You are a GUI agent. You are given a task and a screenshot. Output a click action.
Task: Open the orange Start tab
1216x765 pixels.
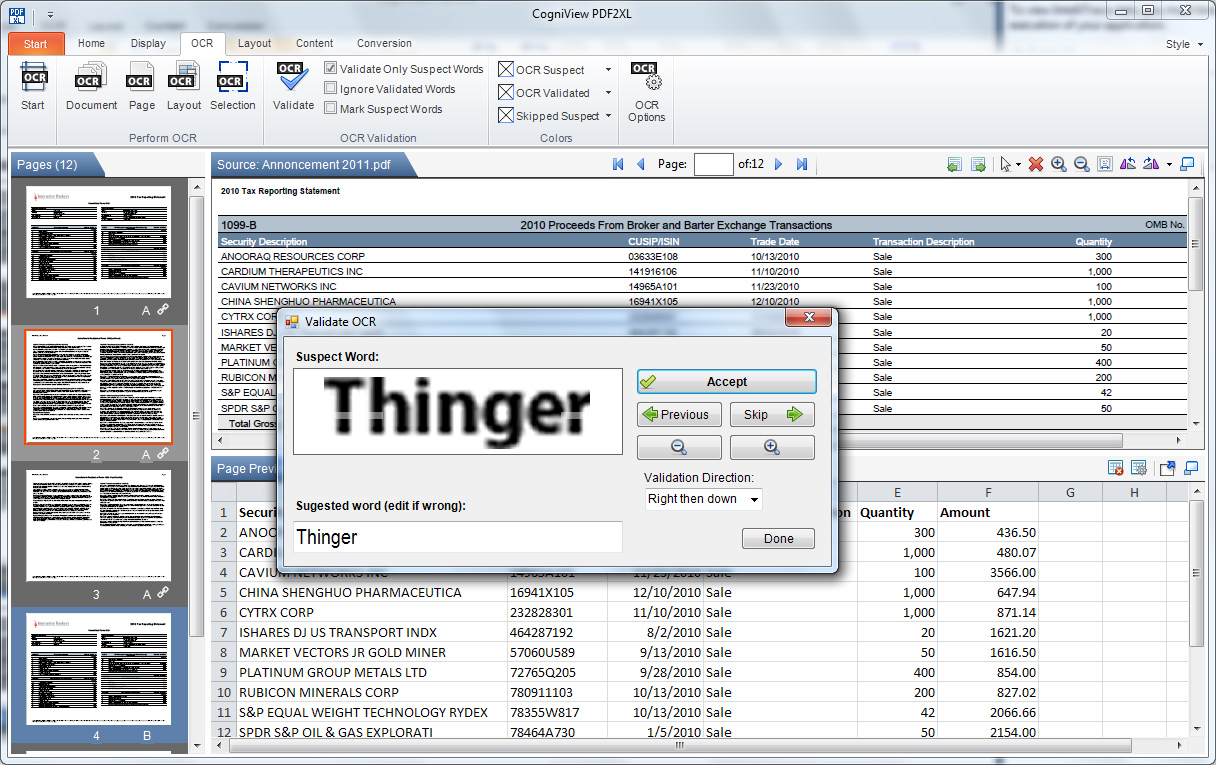(36, 44)
